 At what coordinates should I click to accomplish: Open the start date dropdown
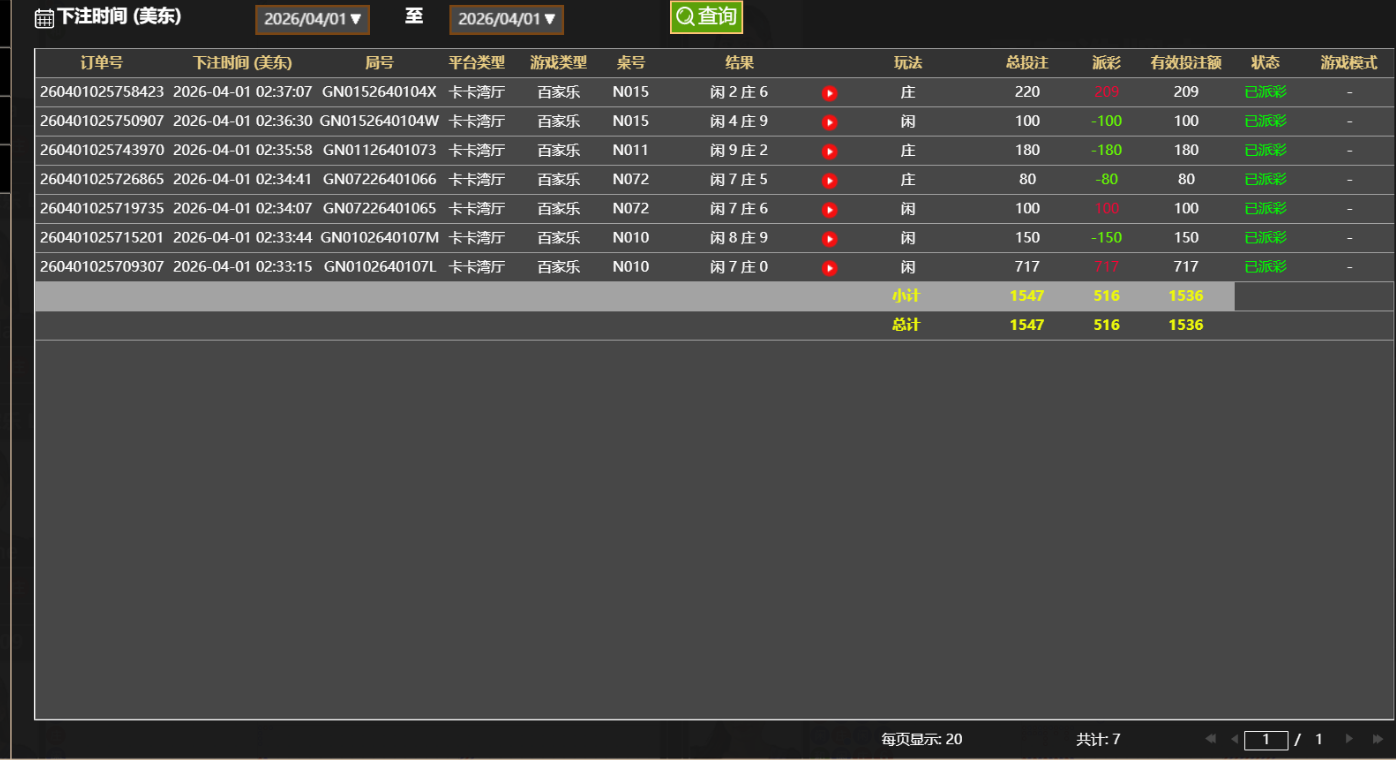[x=312, y=19]
